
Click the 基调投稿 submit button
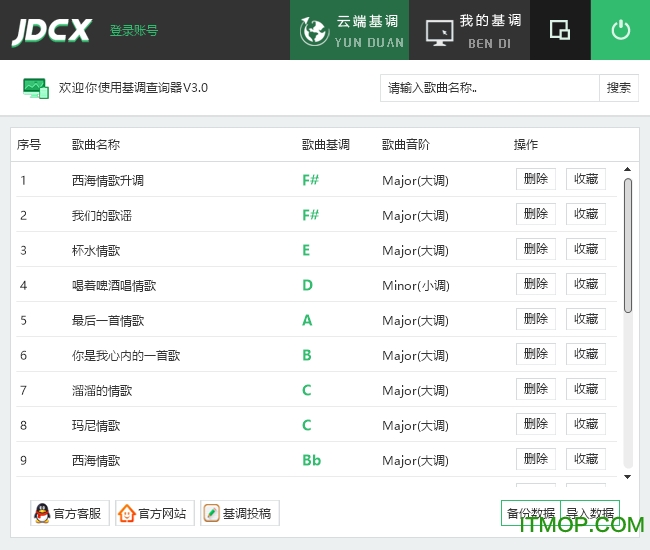point(240,513)
